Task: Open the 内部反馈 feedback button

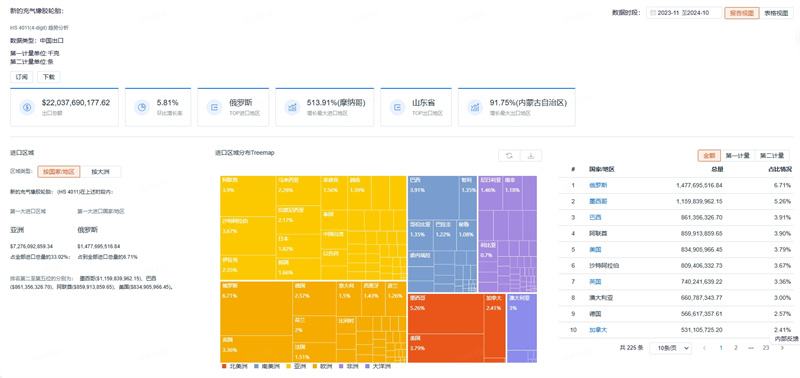Action: [786, 338]
